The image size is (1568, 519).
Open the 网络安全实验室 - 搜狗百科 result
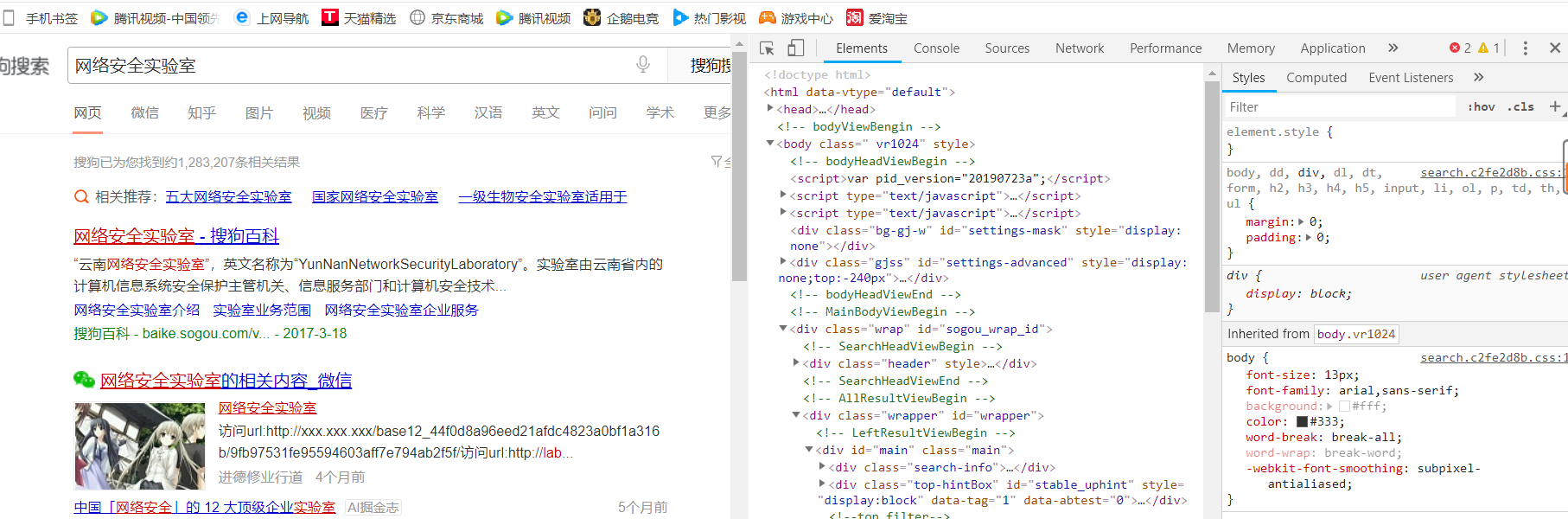[x=176, y=236]
